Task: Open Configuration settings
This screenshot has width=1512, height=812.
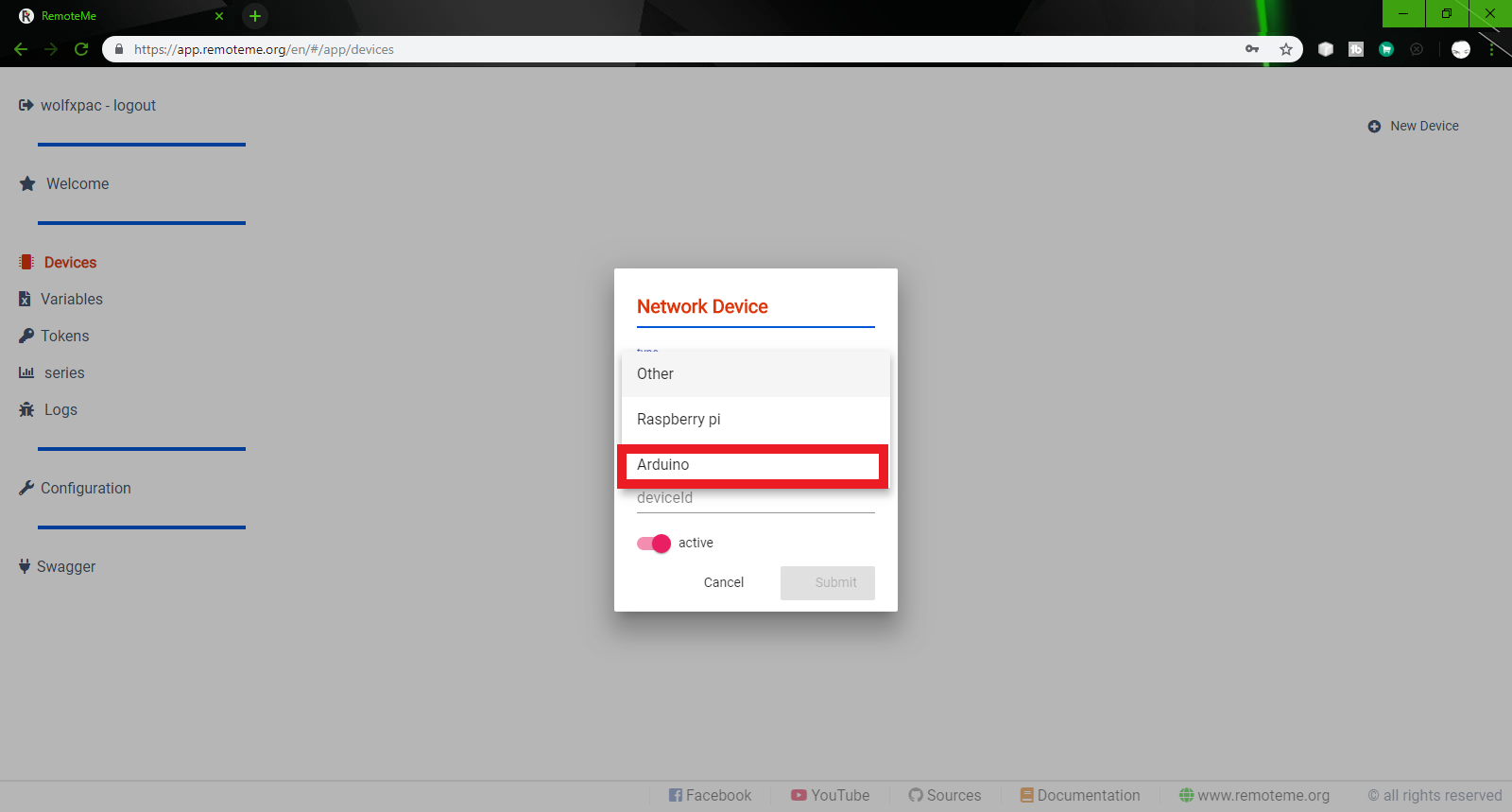Action: click(x=86, y=488)
